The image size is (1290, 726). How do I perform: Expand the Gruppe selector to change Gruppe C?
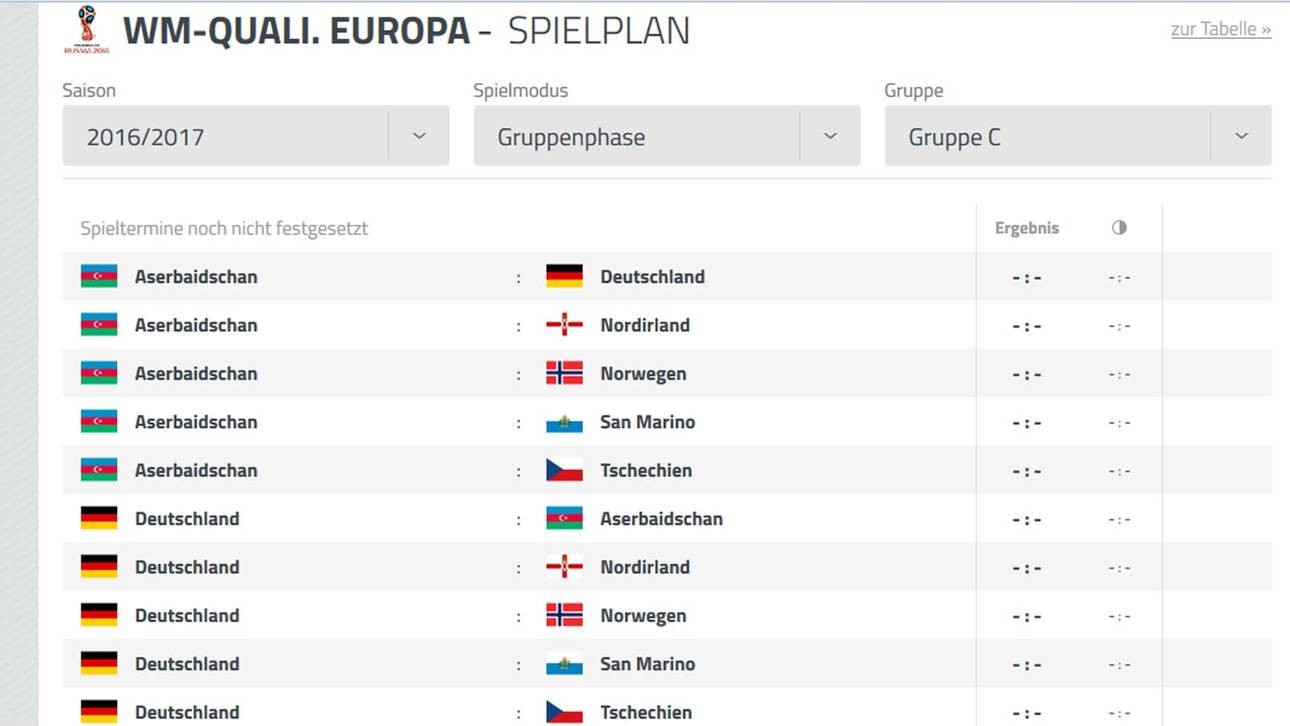coord(1241,135)
